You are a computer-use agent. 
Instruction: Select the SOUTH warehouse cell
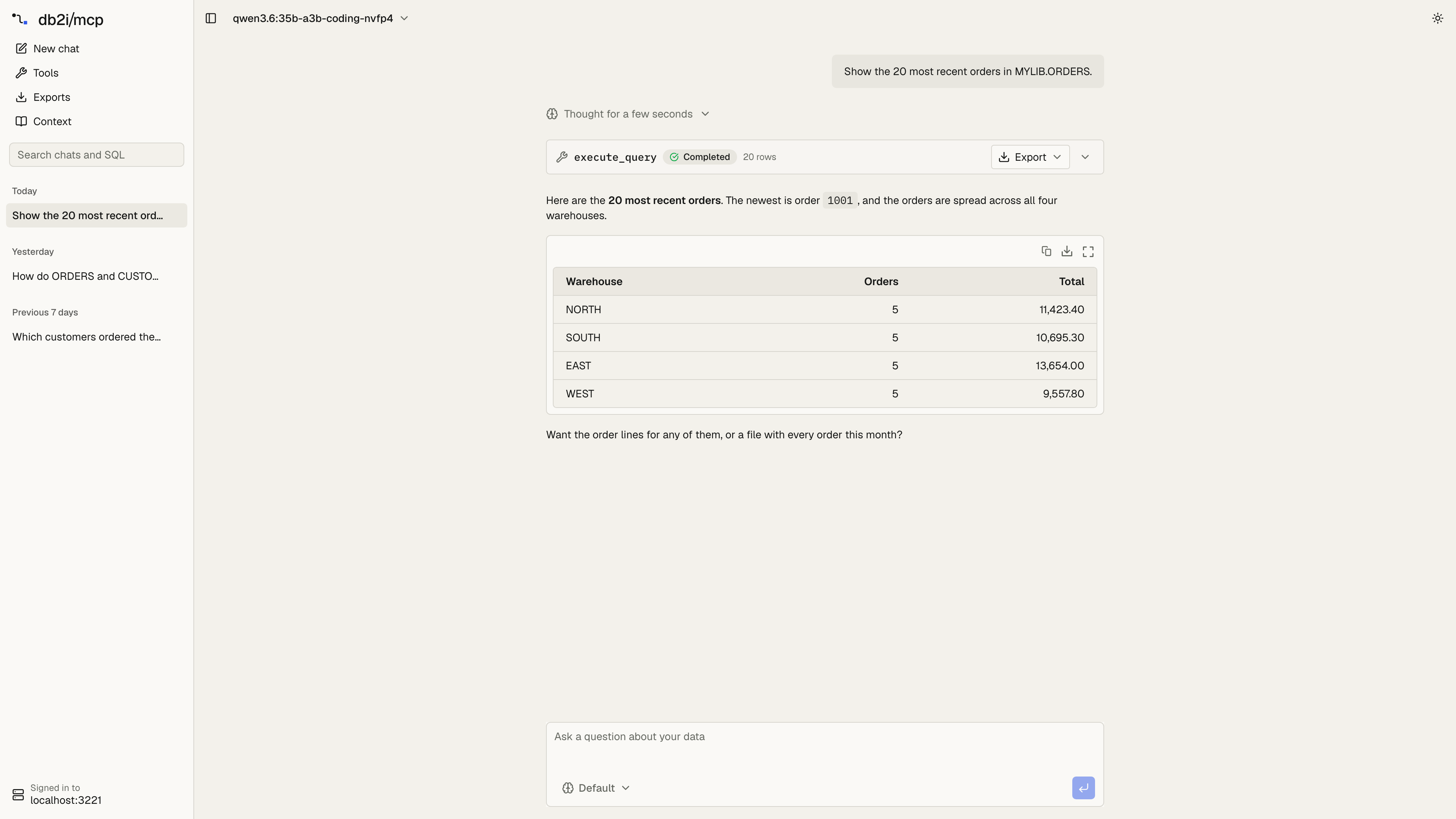(583, 337)
